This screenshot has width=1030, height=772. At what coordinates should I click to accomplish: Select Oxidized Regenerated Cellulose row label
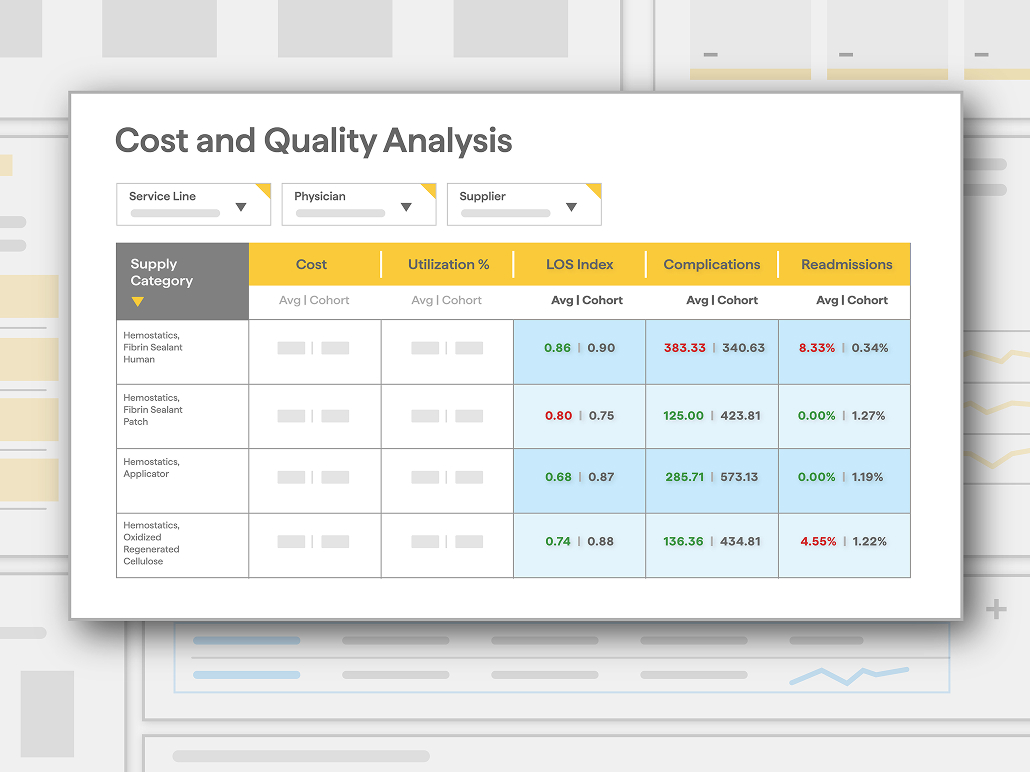(x=152, y=543)
